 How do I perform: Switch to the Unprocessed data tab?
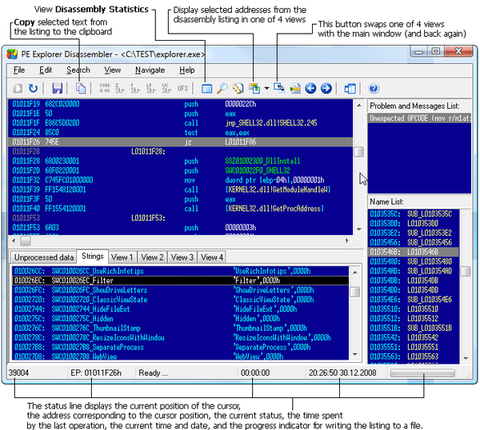[x=44, y=257]
